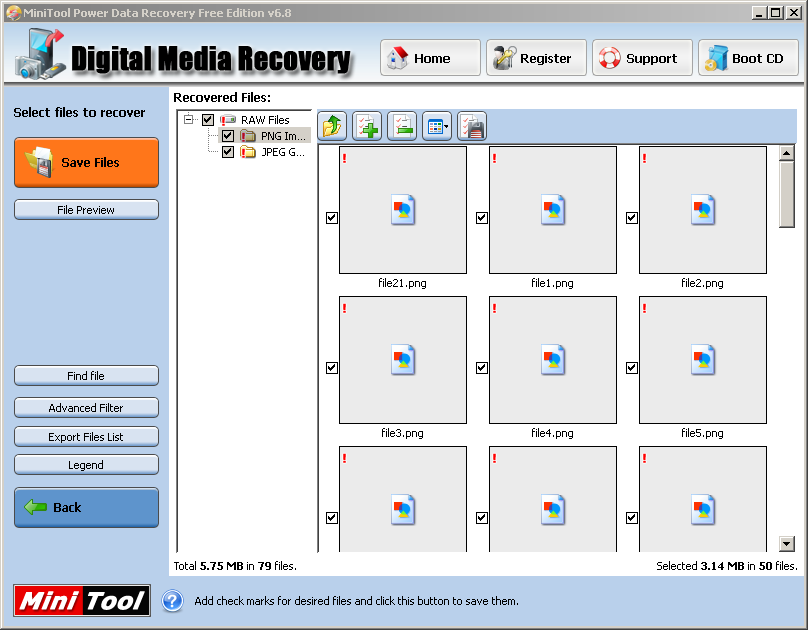This screenshot has width=808, height=630.
Task: Click the go up folder toolbar icon
Action: click(x=332, y=126)
